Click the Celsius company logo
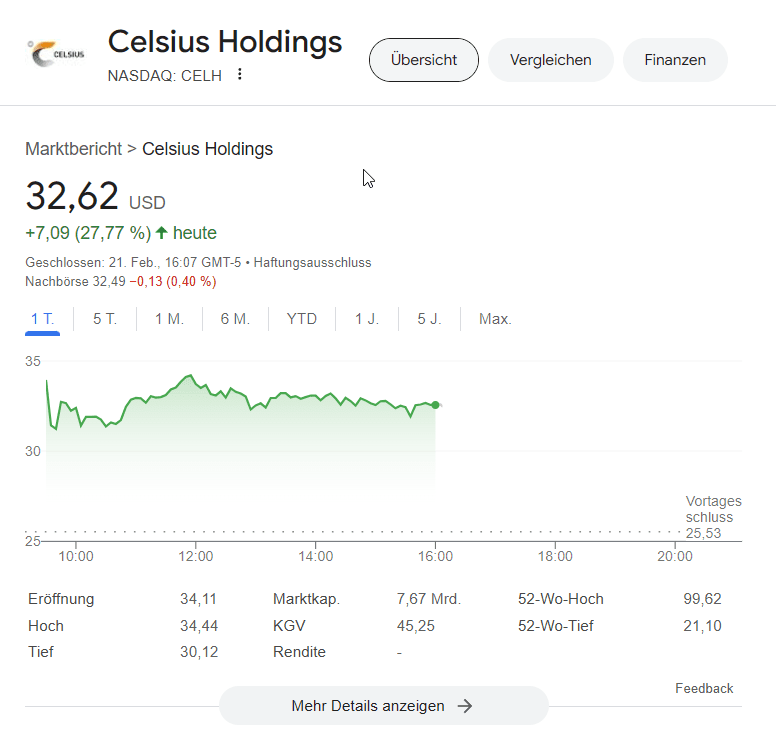Screen dimensions: 776x750 click(55, 53)
